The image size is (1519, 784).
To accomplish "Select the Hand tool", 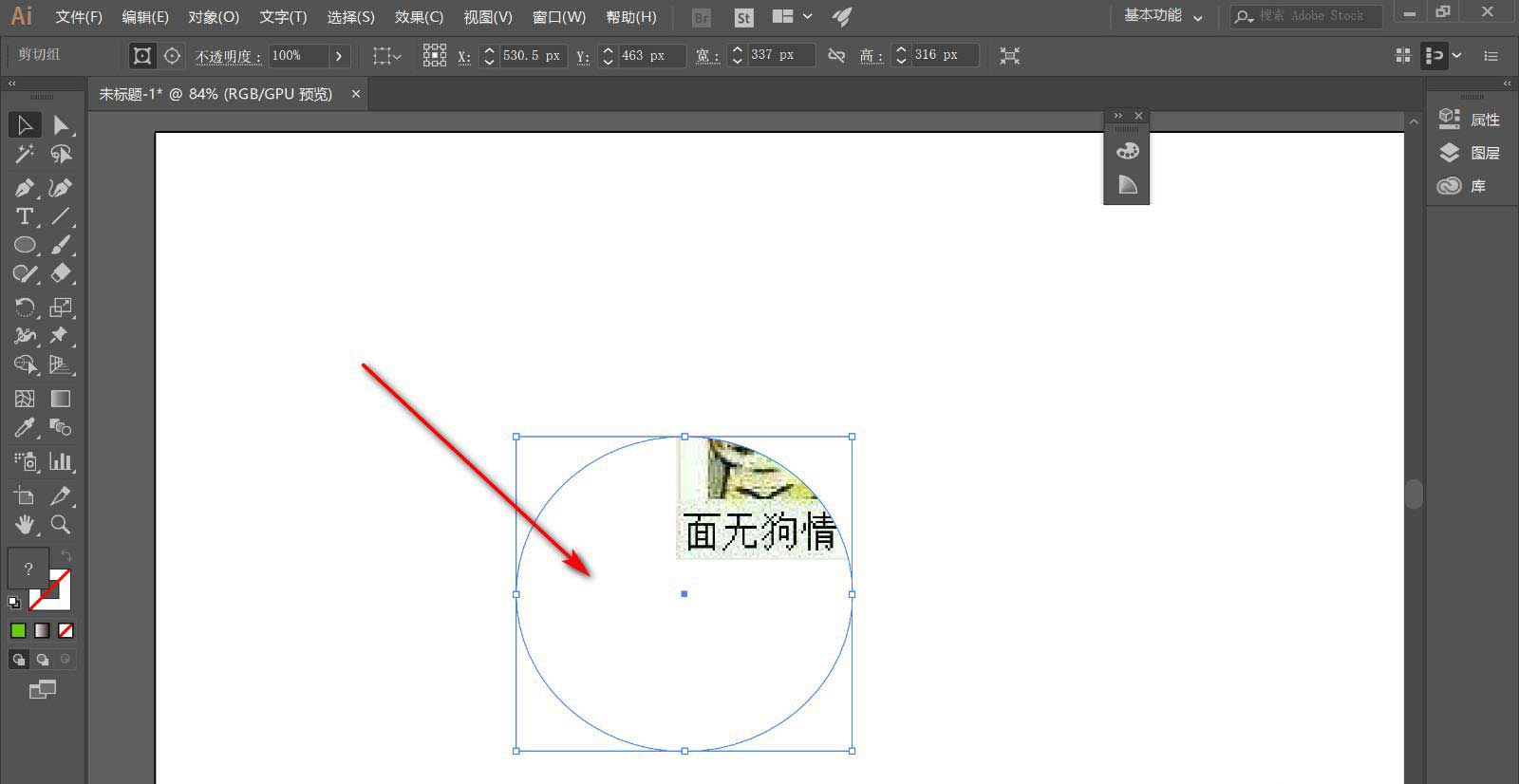I will click(25, 524).
